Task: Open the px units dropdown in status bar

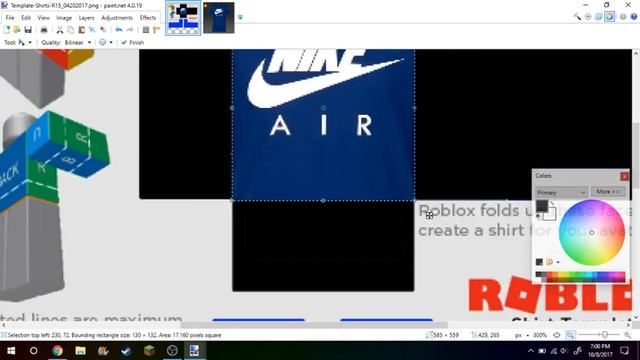Action: (x=521, y=335)
